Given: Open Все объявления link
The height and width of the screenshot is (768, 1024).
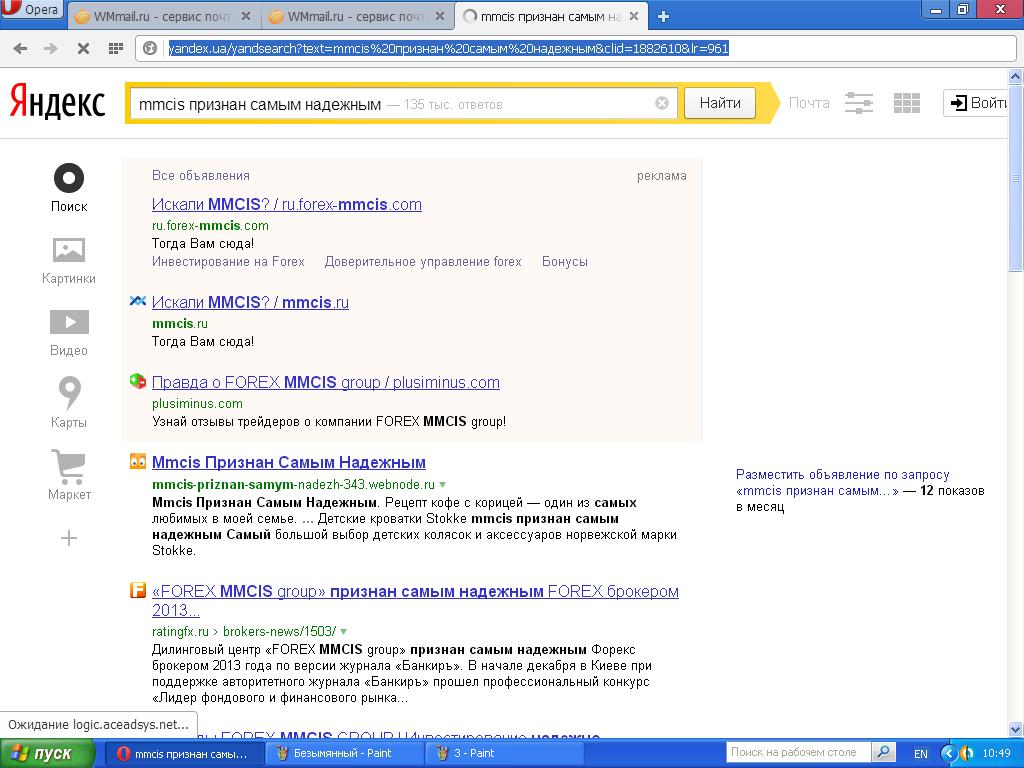Looking at the screenshot, I should (x=200, y=176).
